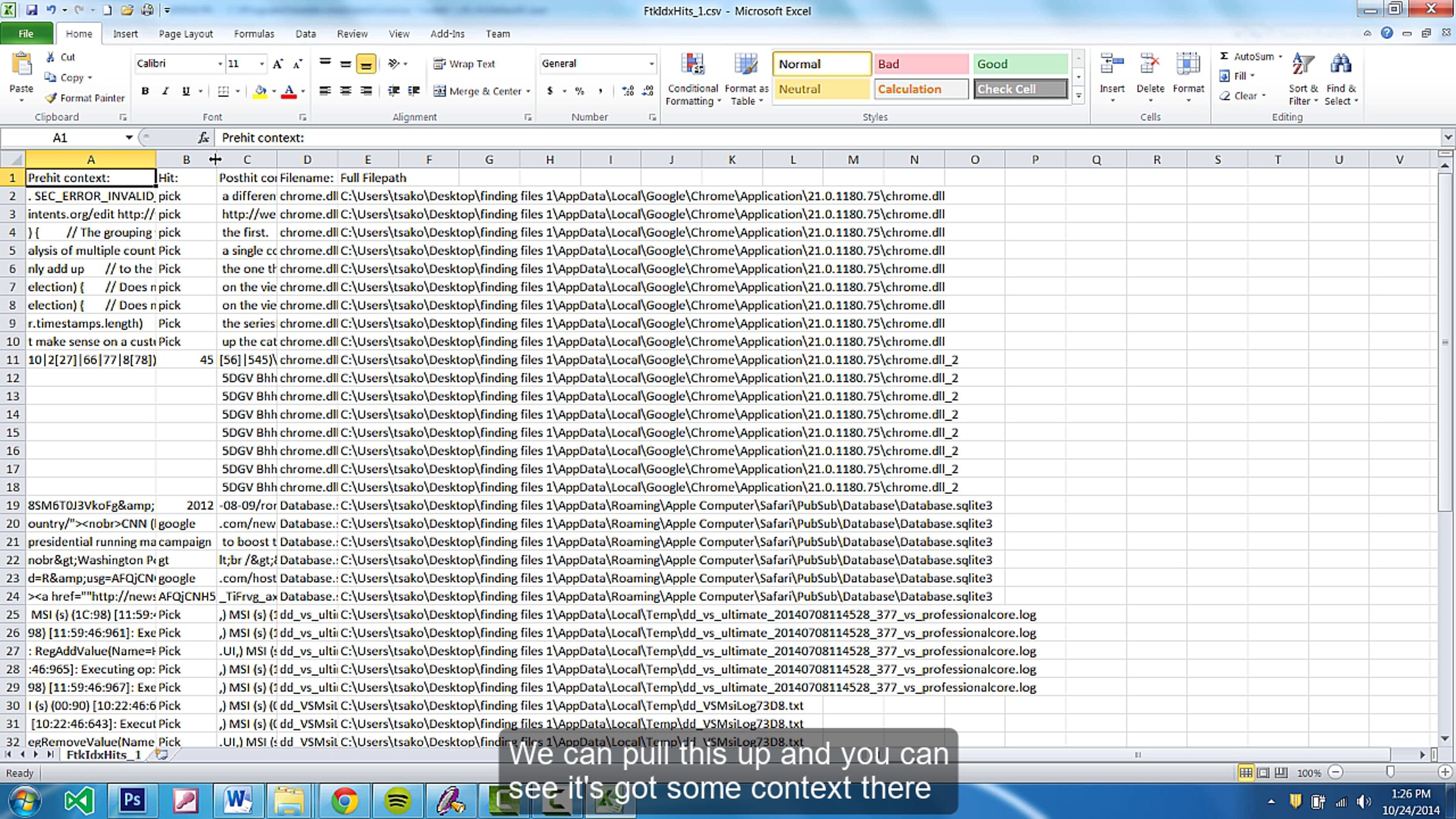Screen dimensions: 1456x819
Task: Click the Insert cells icon
Action: pos(1112,64)
